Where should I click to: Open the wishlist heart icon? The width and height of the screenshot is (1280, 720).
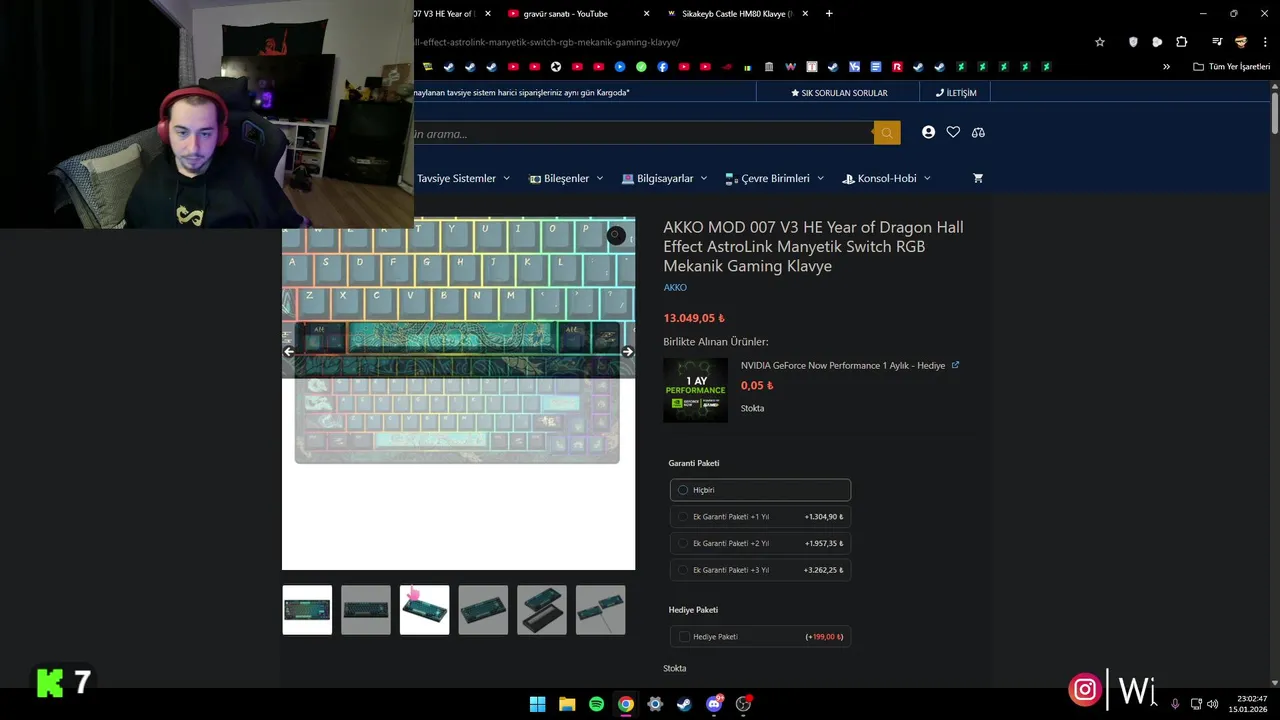point(953,132)
